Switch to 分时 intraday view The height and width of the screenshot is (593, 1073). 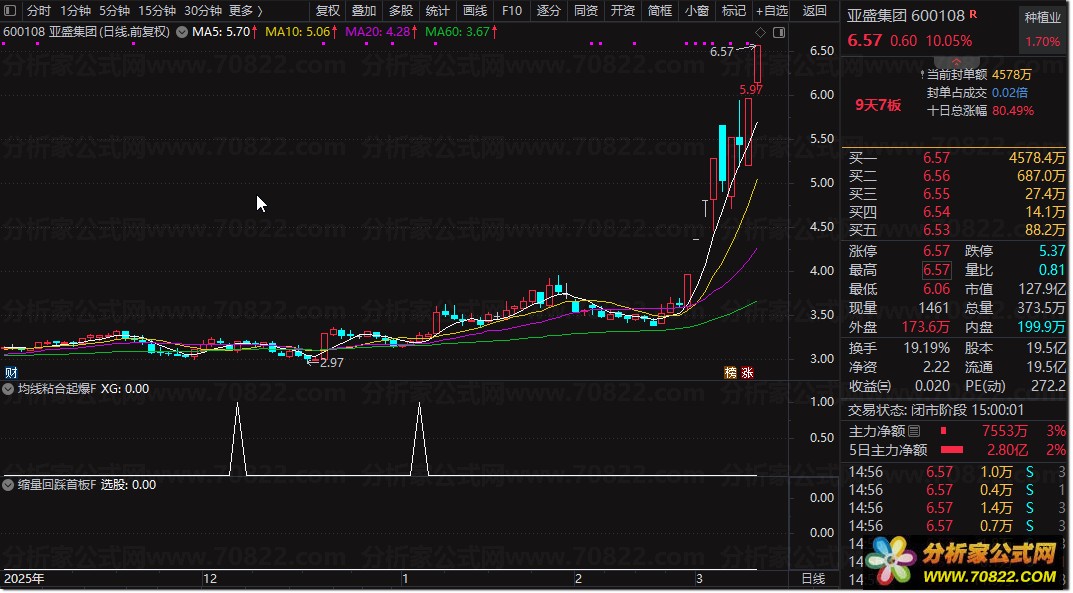tap(38, 10)
